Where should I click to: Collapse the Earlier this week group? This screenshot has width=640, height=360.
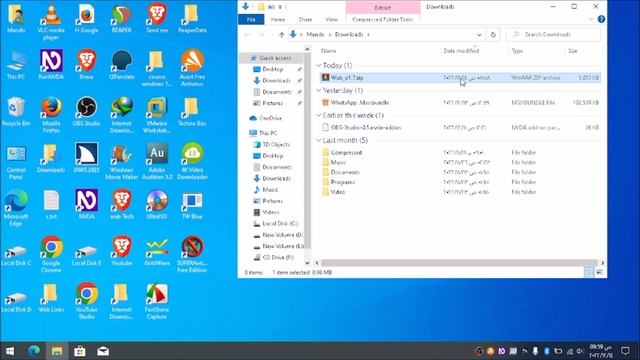319,116
